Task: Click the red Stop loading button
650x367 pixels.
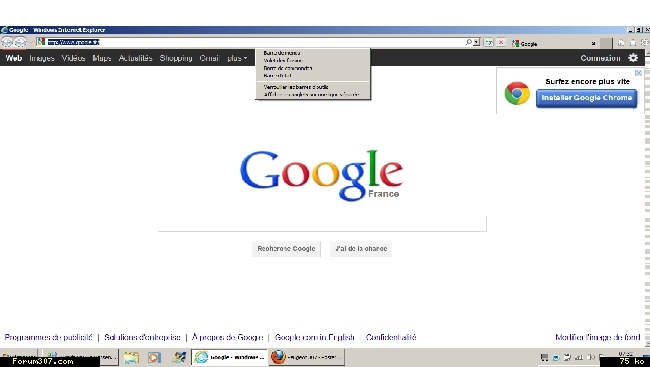Action: tap(501, 42)
